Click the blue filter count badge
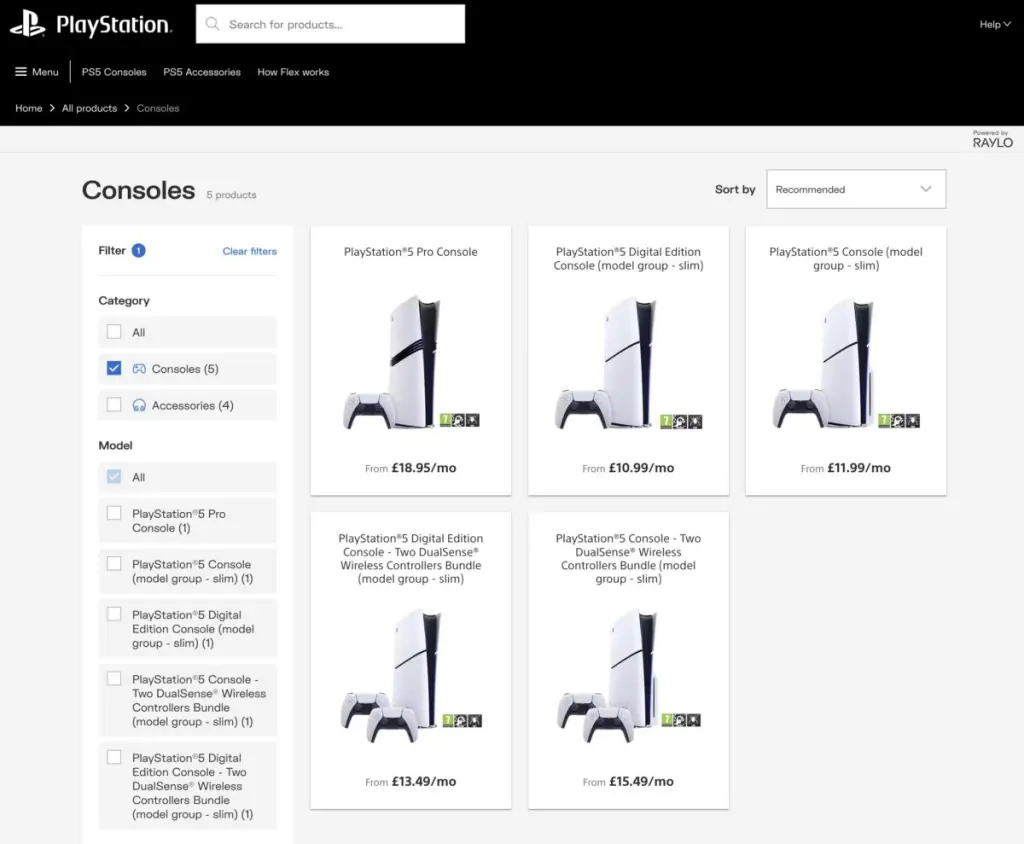 tap(138, 251)
